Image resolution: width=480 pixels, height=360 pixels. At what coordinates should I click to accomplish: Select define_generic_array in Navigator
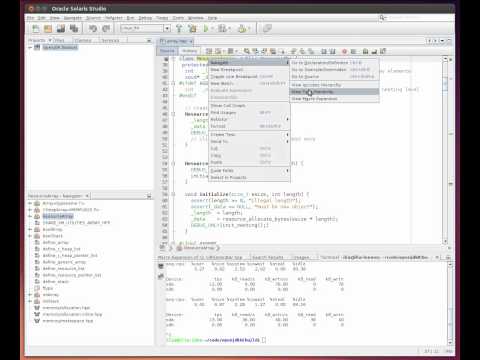click(64, 262)
